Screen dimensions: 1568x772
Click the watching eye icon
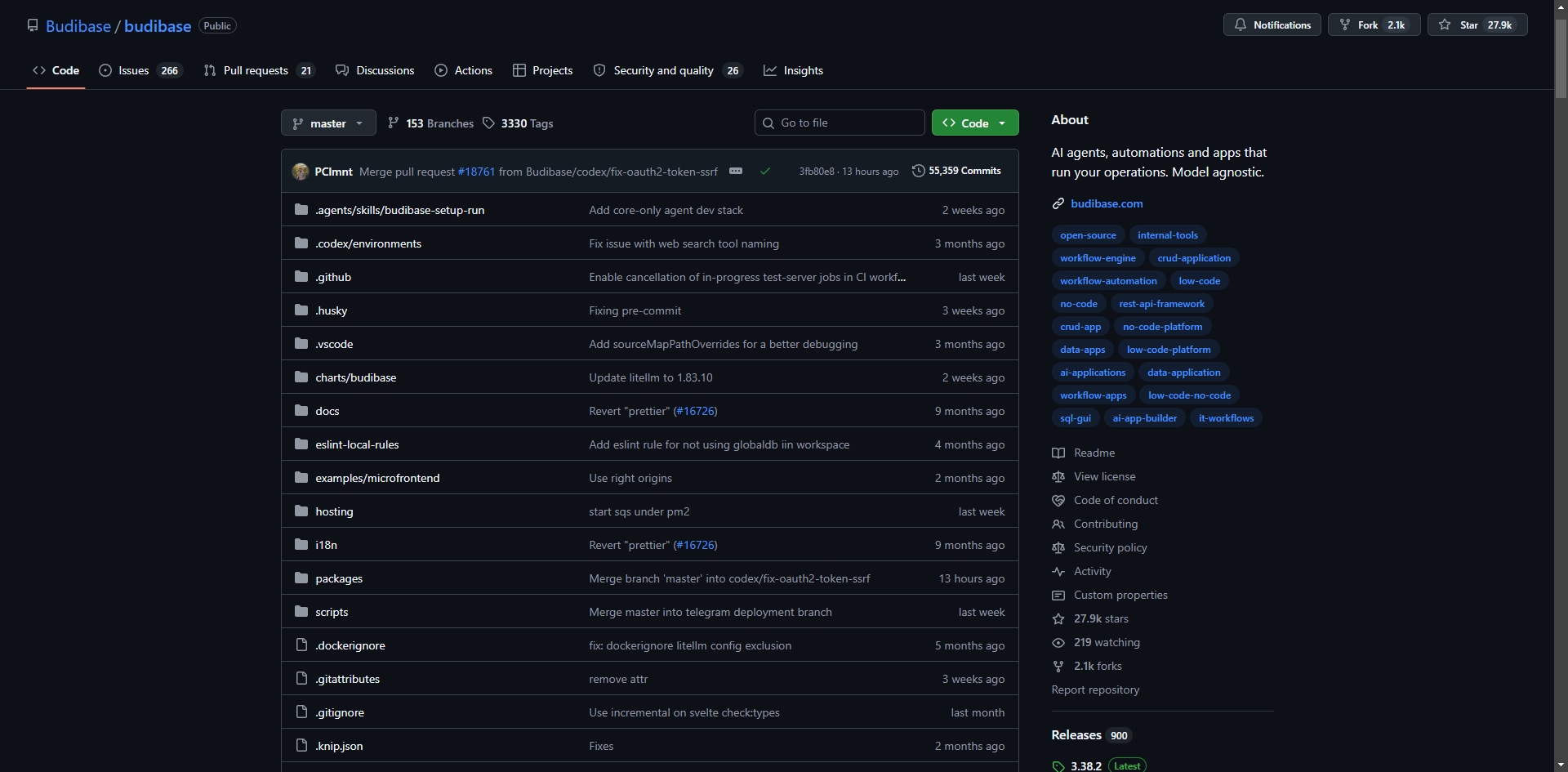tap(1058, 643)
